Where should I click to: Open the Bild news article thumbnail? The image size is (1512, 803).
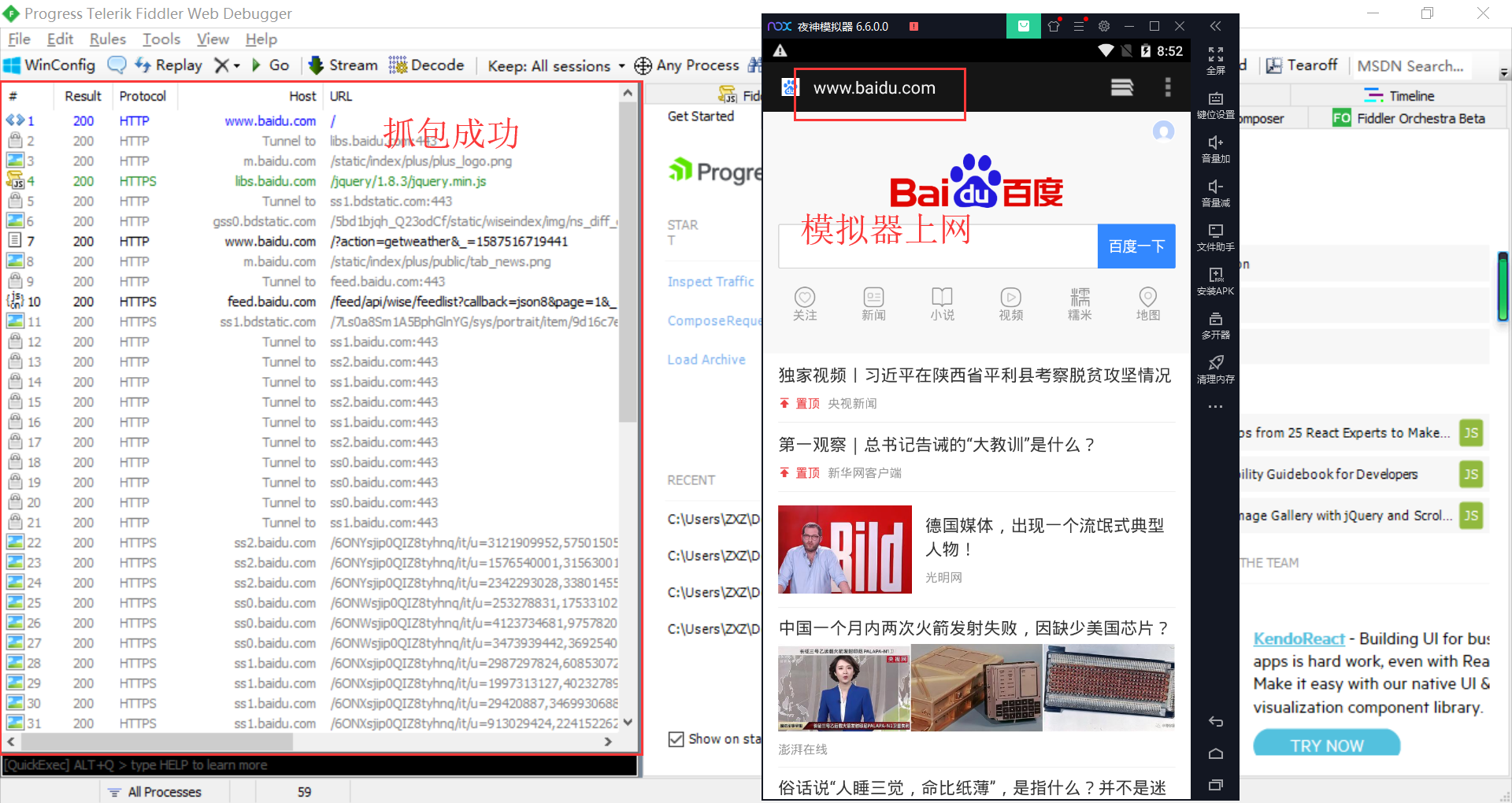click(x=845, y=550)
